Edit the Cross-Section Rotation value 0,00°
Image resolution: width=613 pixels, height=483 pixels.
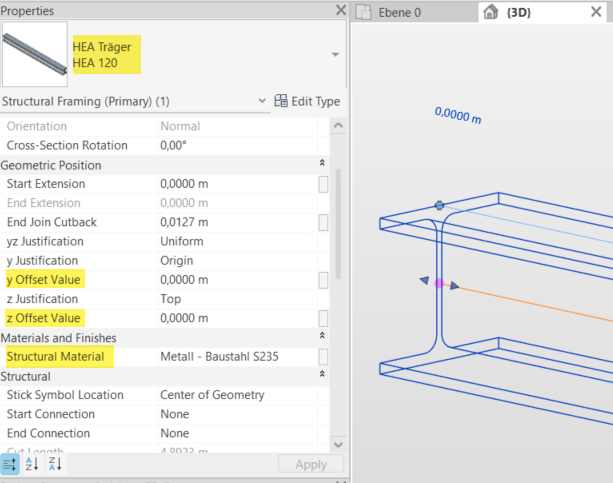click(x=238, y=145)
